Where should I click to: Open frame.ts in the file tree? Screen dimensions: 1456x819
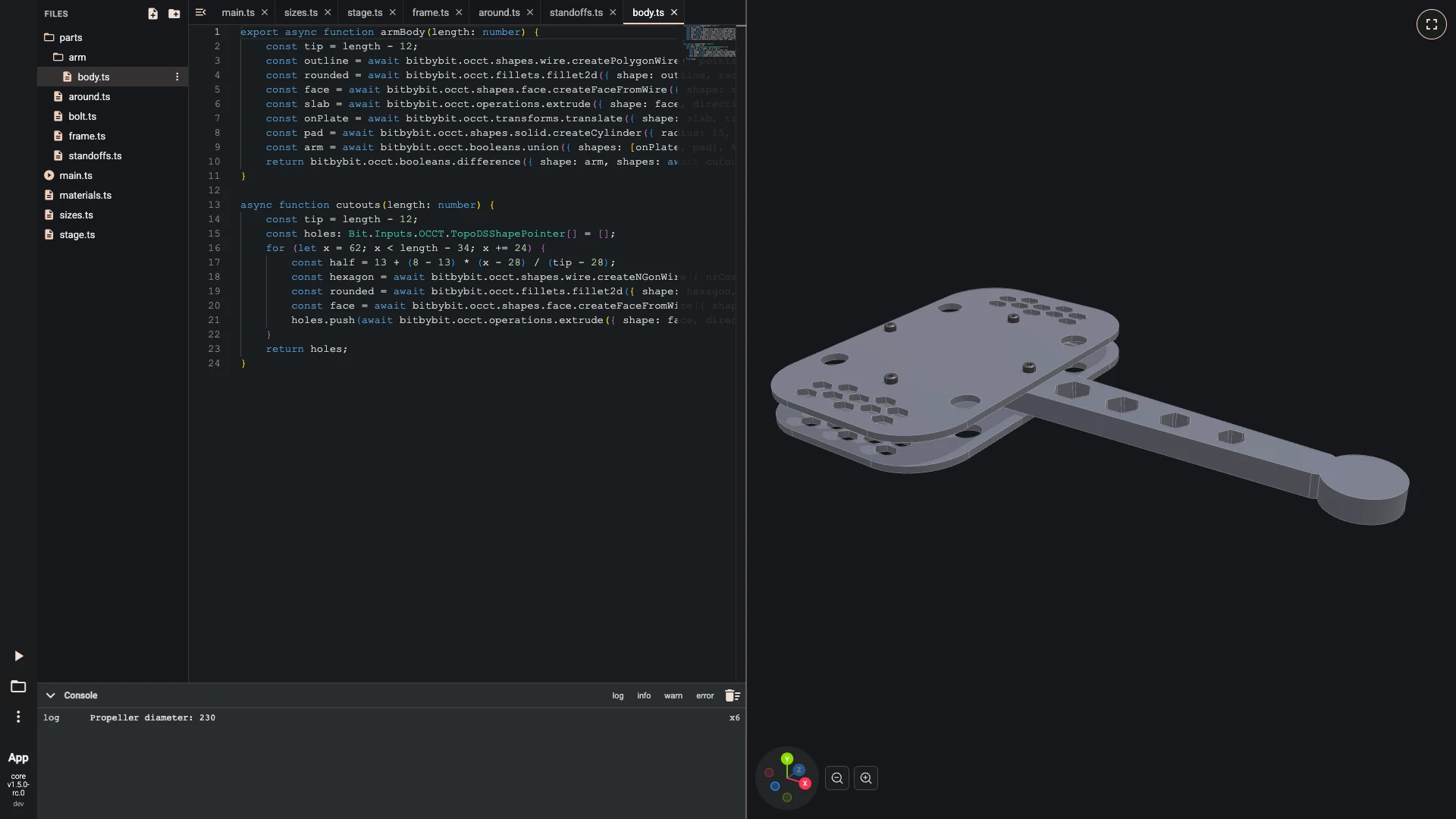[x=112, y=136]
